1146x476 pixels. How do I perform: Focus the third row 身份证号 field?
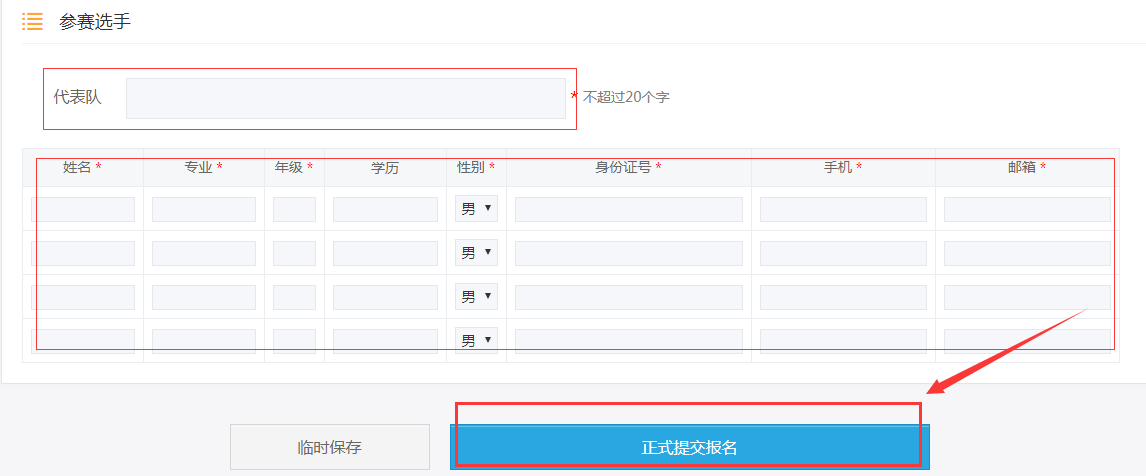pyautogui.click(x=629, y=297)
